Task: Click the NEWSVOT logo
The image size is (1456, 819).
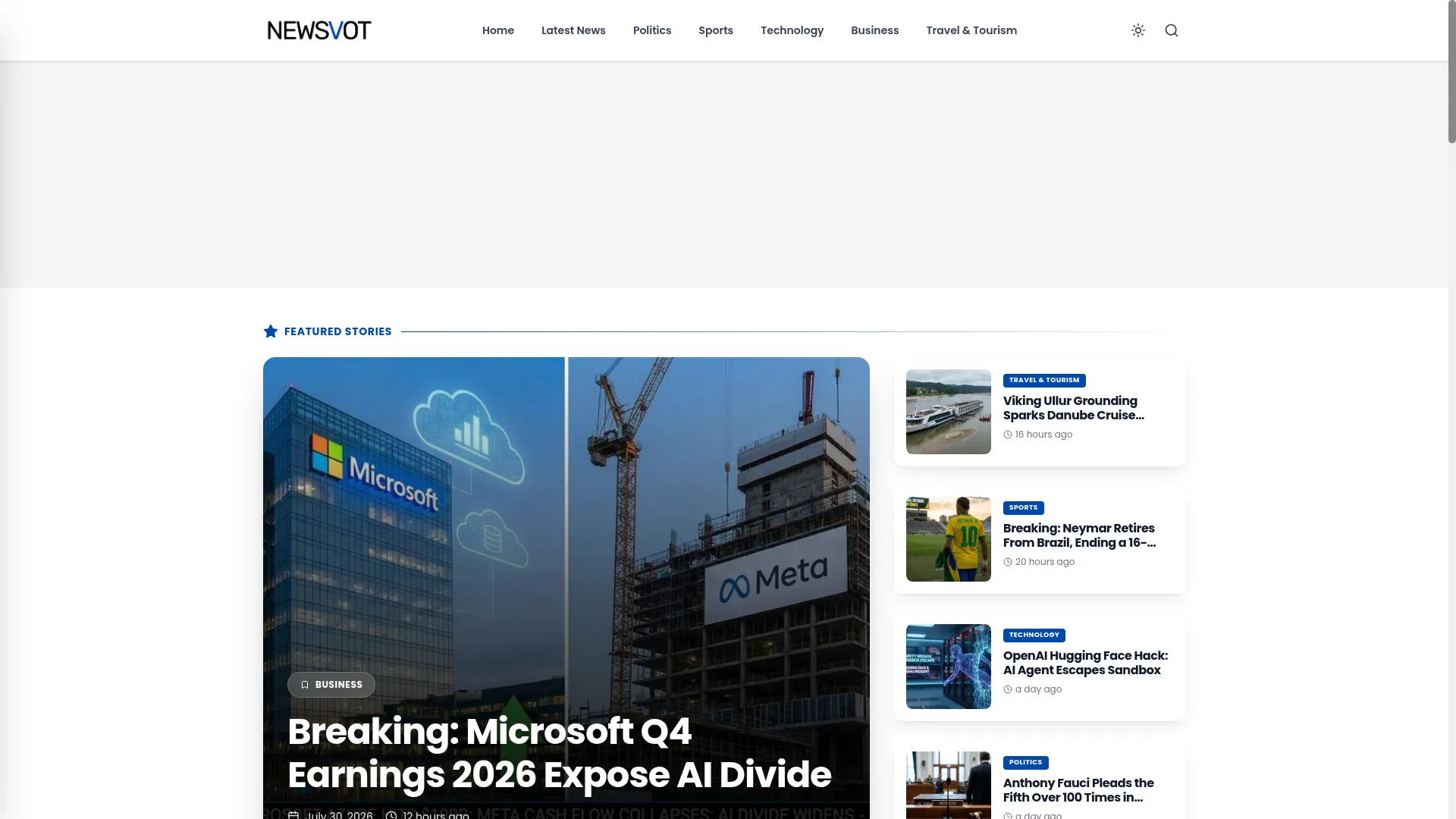Action: (x=319, y=30)
